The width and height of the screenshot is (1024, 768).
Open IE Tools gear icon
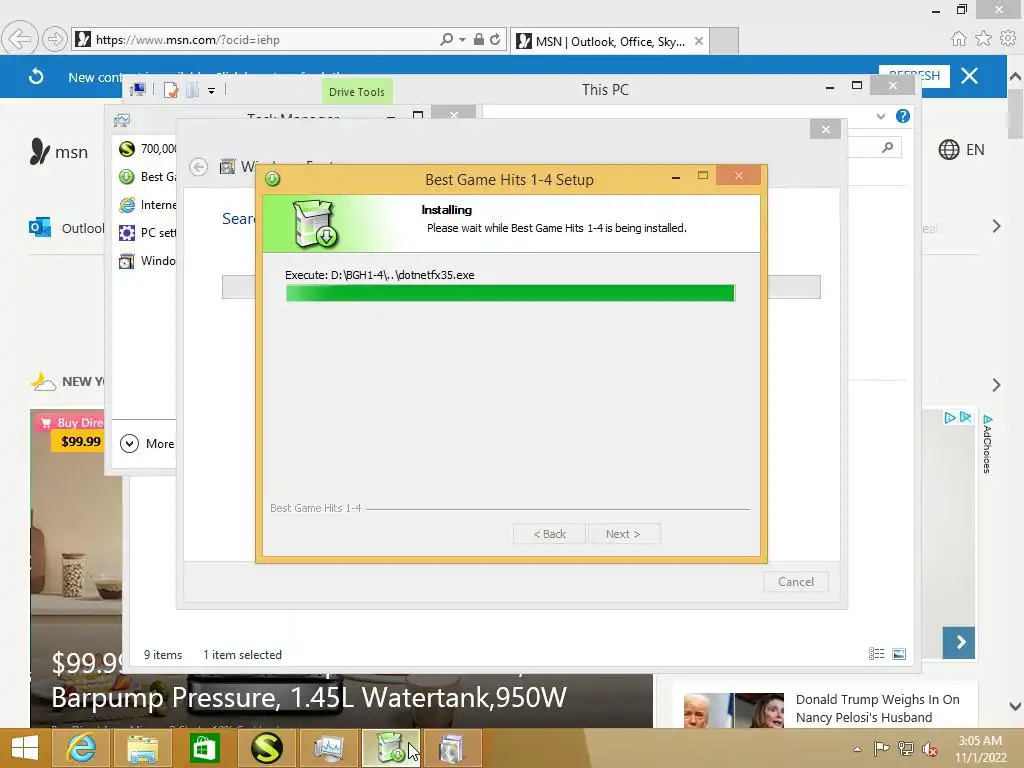(1008, 39)
